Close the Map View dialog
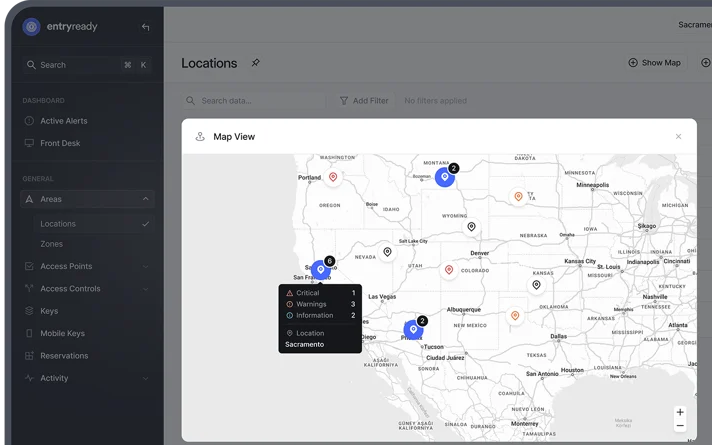Screen dimensions: 712x445 678,137
